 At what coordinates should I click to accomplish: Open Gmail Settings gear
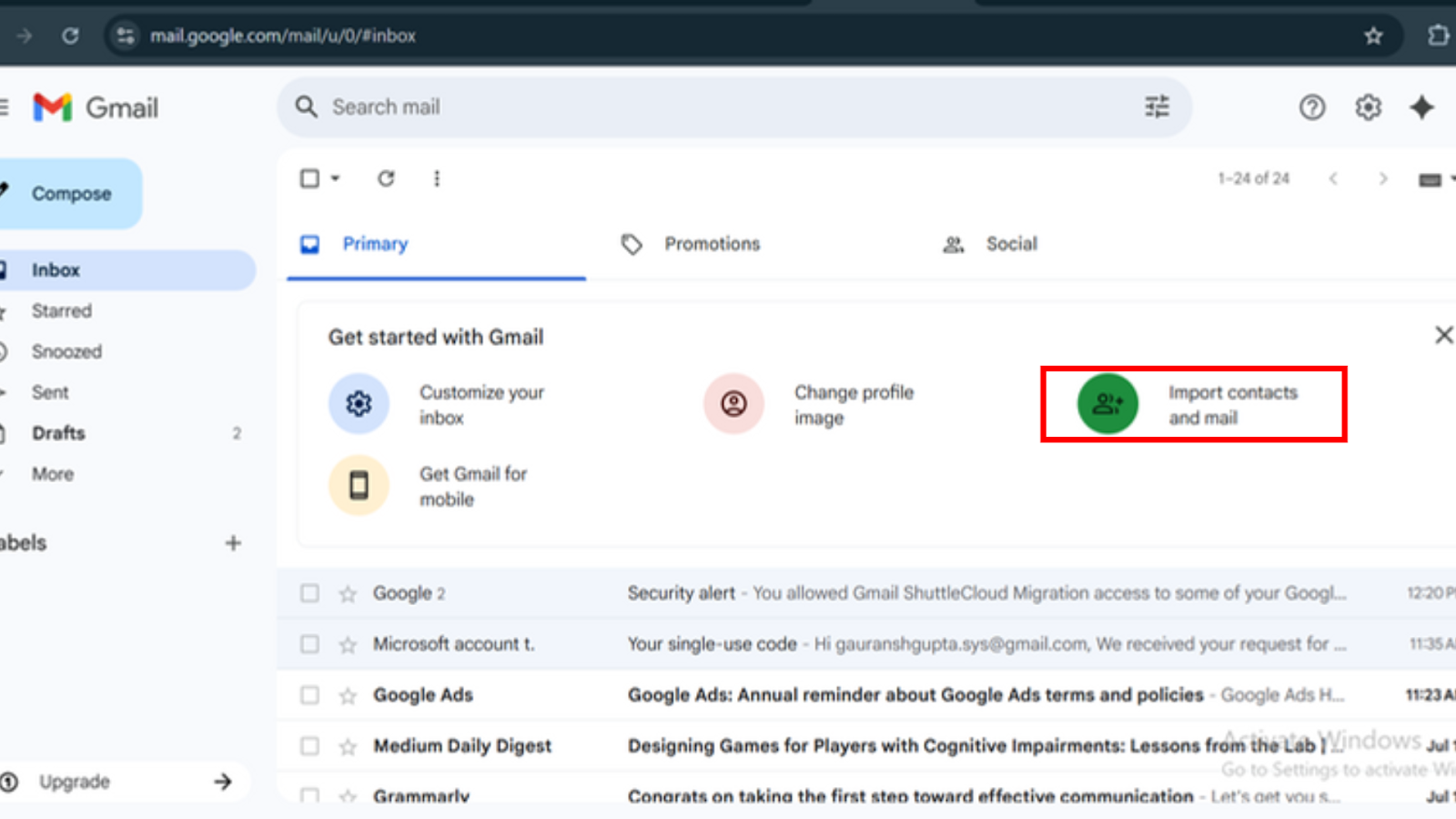point(1368,107)
